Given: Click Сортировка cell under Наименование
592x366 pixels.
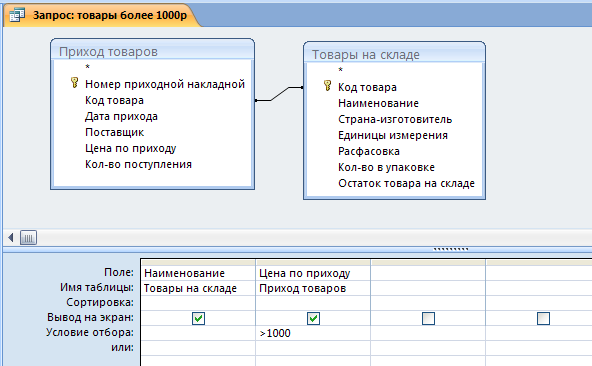Looking at the screenshot, I should click(x=198, y=303).
